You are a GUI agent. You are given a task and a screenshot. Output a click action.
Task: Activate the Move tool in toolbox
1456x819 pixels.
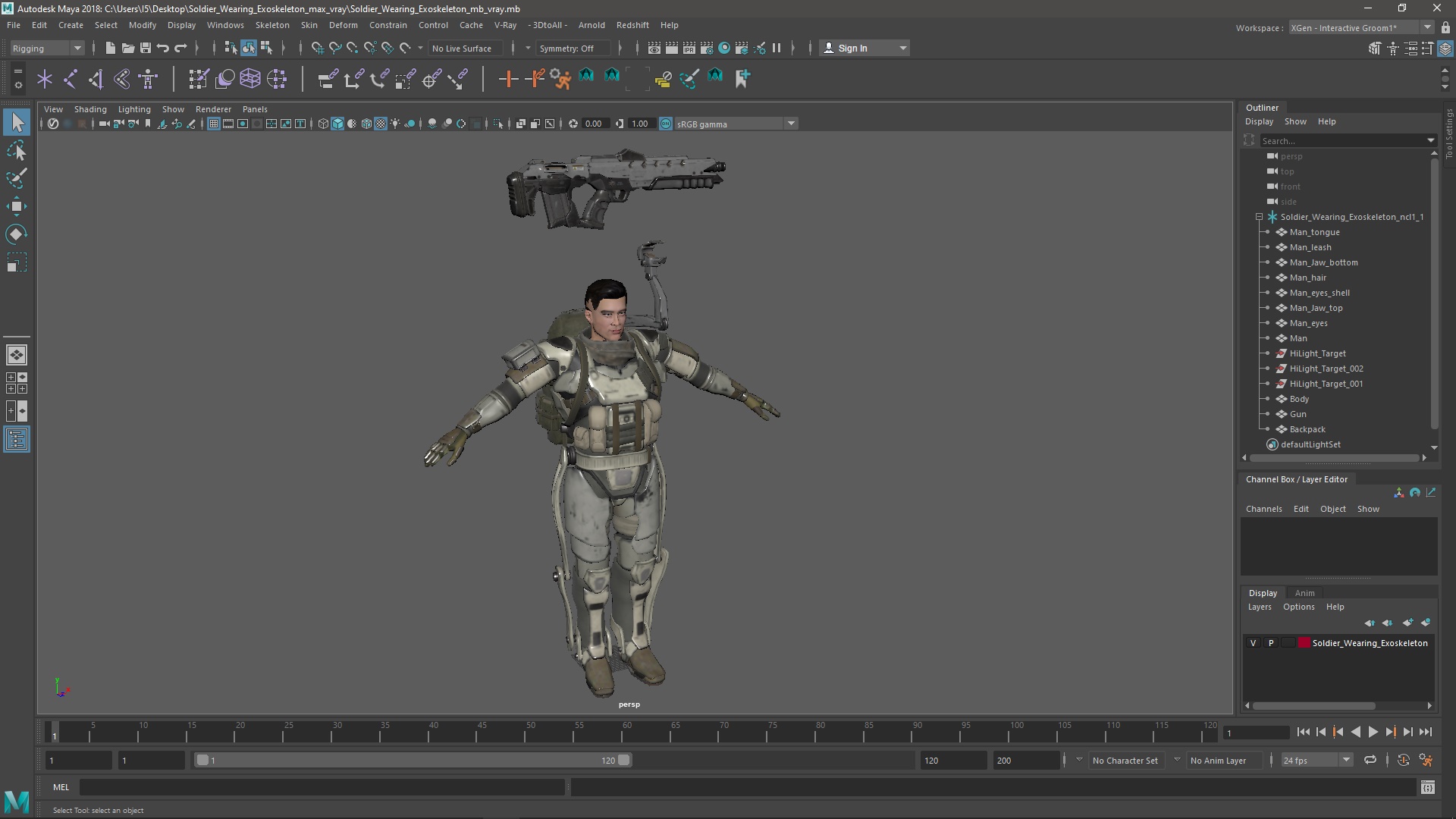(17, 206)
